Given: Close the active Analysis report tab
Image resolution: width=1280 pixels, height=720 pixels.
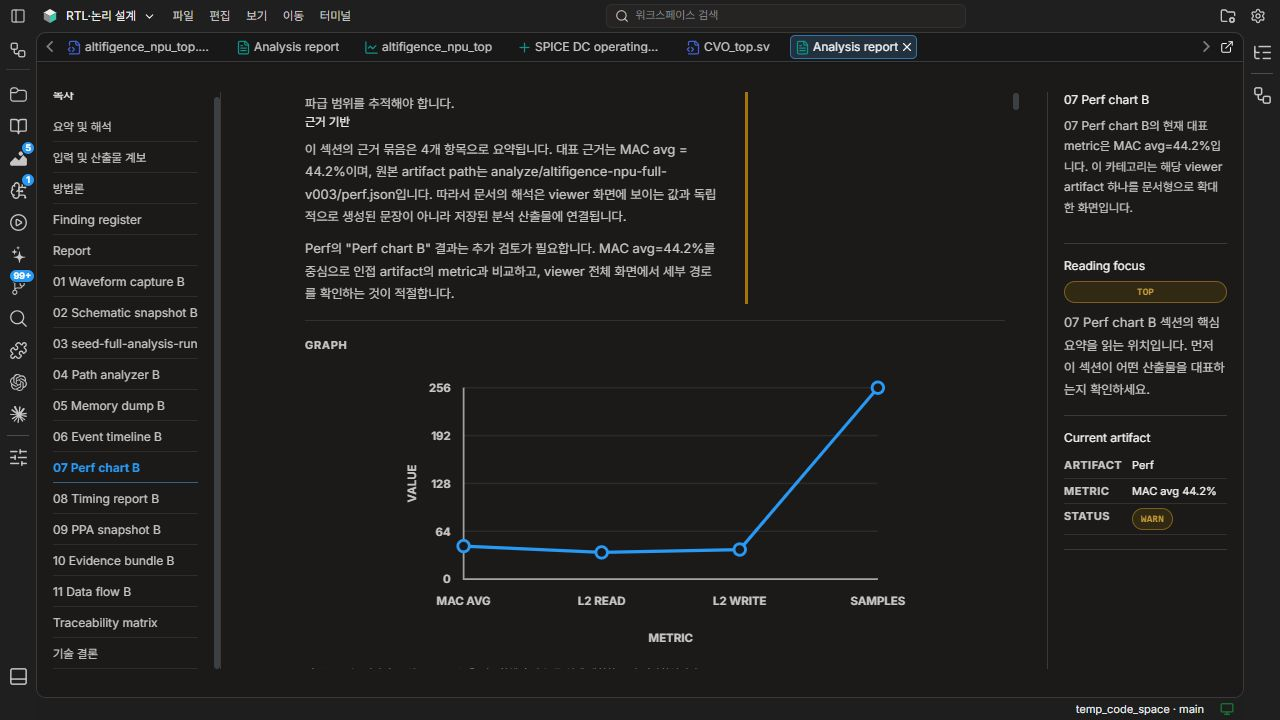Looking at the screenshot, I should point(907,47).
